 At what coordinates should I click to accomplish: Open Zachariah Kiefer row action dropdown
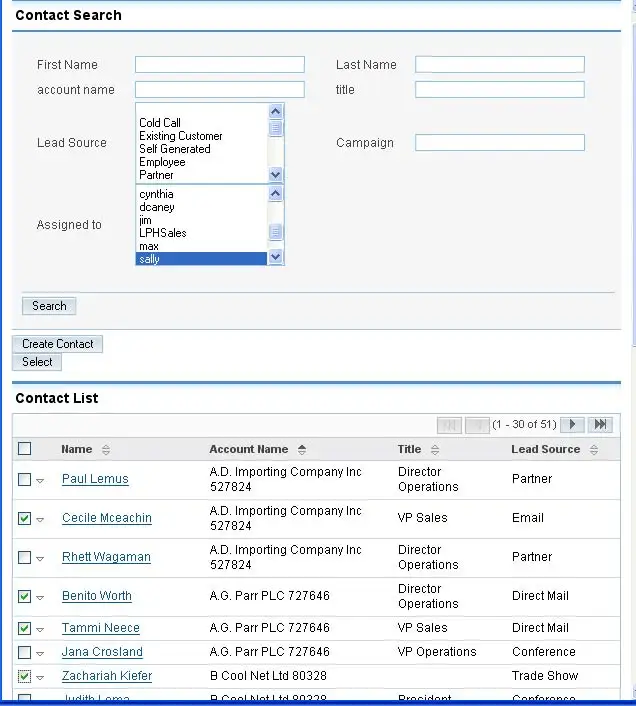[40, 677]
